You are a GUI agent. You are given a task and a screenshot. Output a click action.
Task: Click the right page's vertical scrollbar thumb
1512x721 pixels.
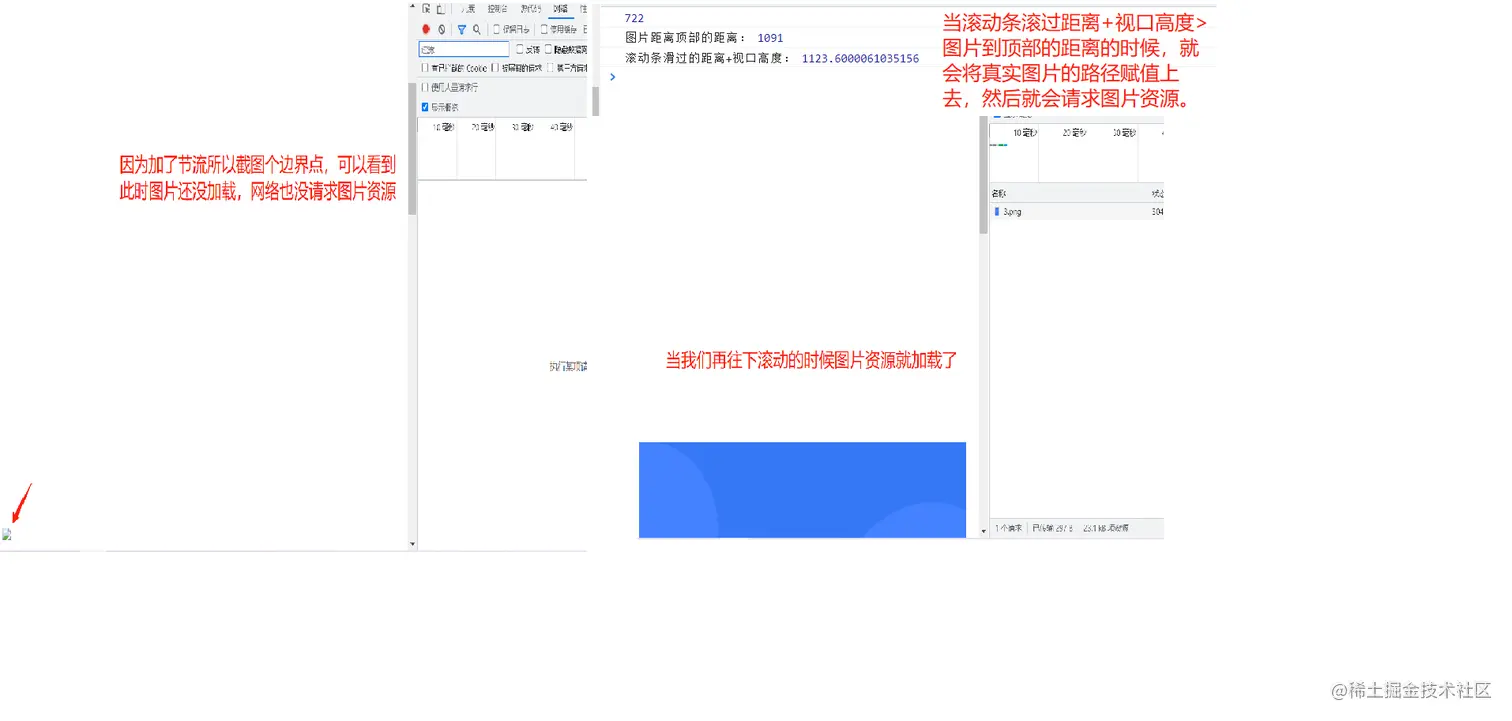point(983,177)
